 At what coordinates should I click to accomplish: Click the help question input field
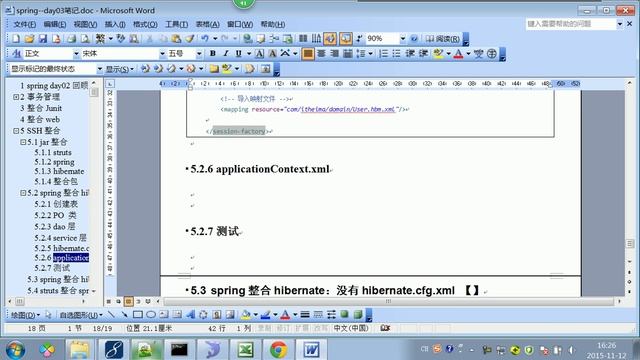click(x=570, y=24)
